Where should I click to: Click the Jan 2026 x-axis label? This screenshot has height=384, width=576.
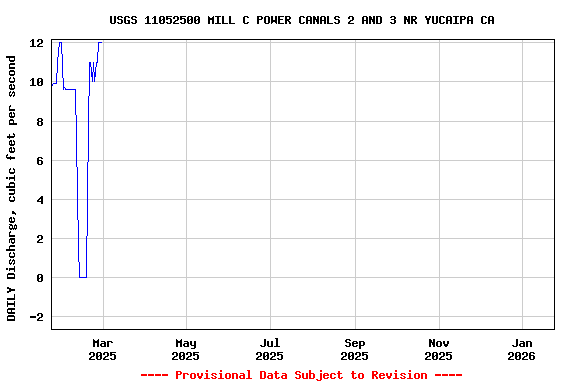pos(522,349)
